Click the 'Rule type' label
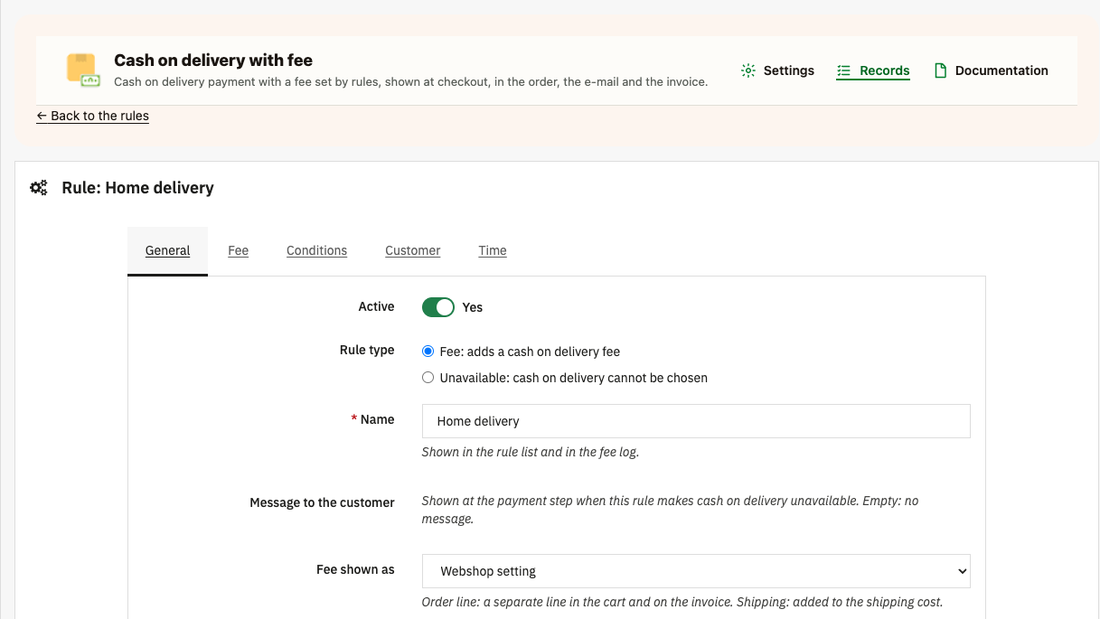Screen dimensions: 1100x619 point(367,350)
